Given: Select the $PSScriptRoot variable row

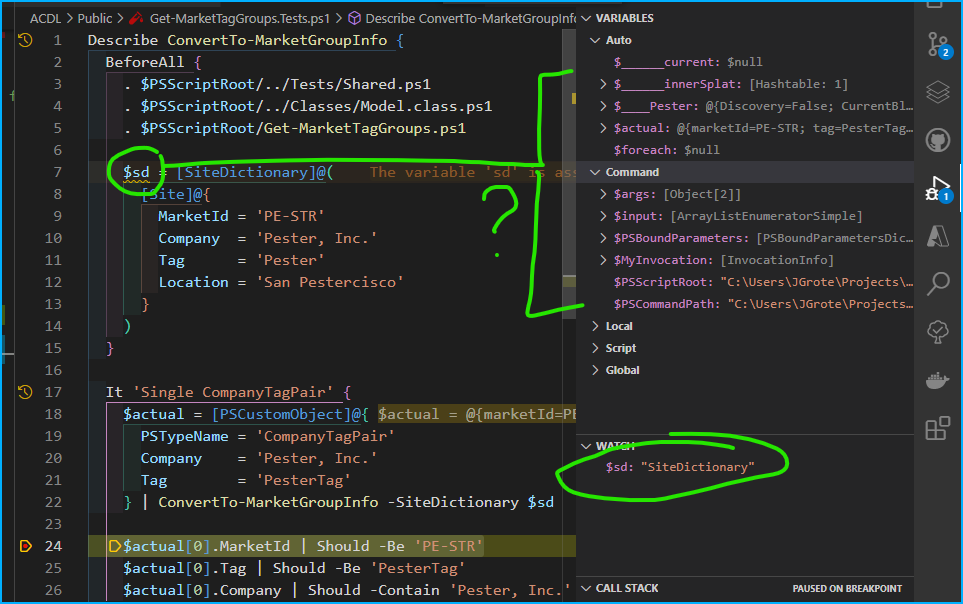Looking at the screenshot, I should [x=745, y=282].
